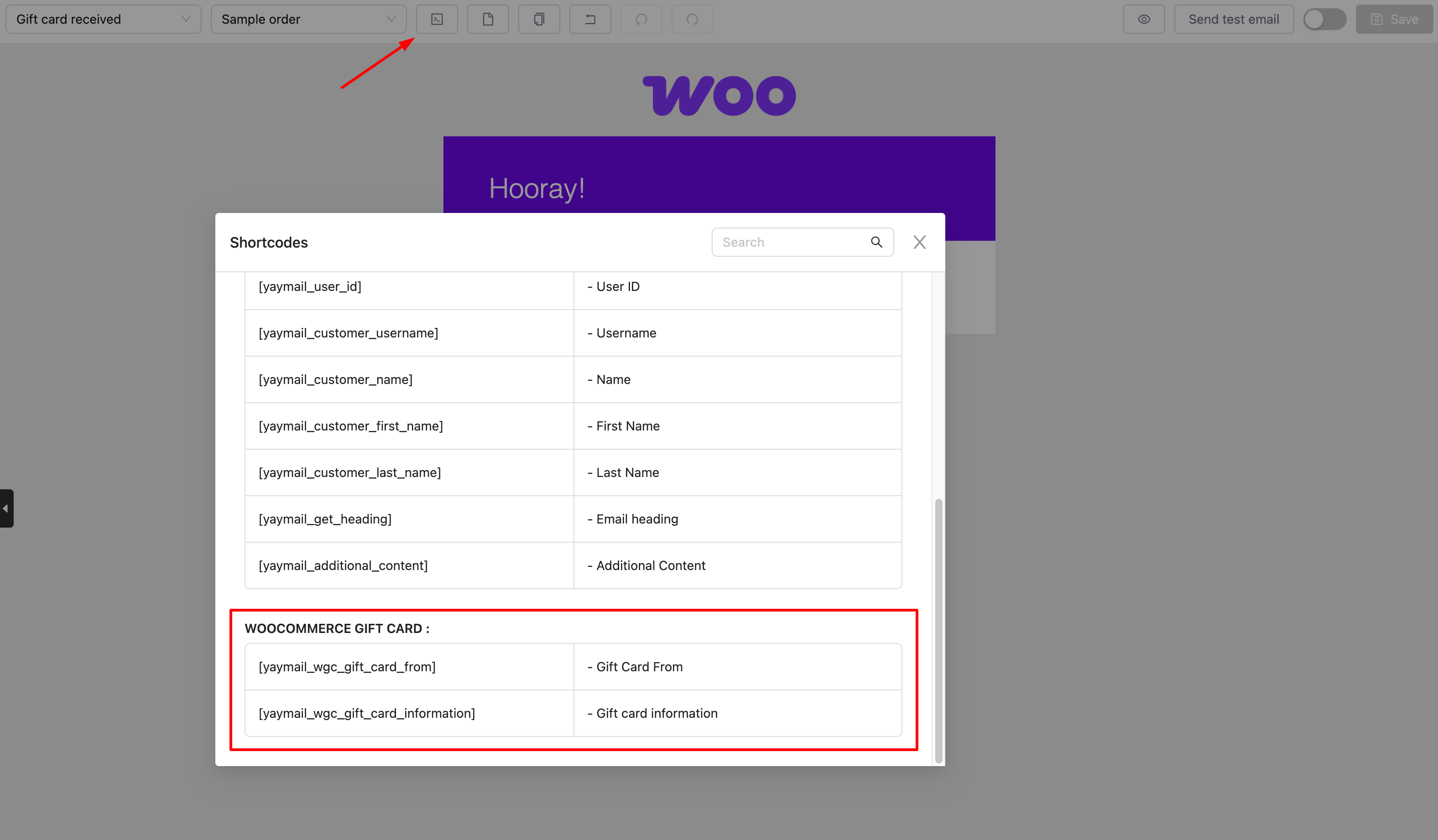
Task: Click the undo circular arrow icon
Action: [x=641, y=20]
